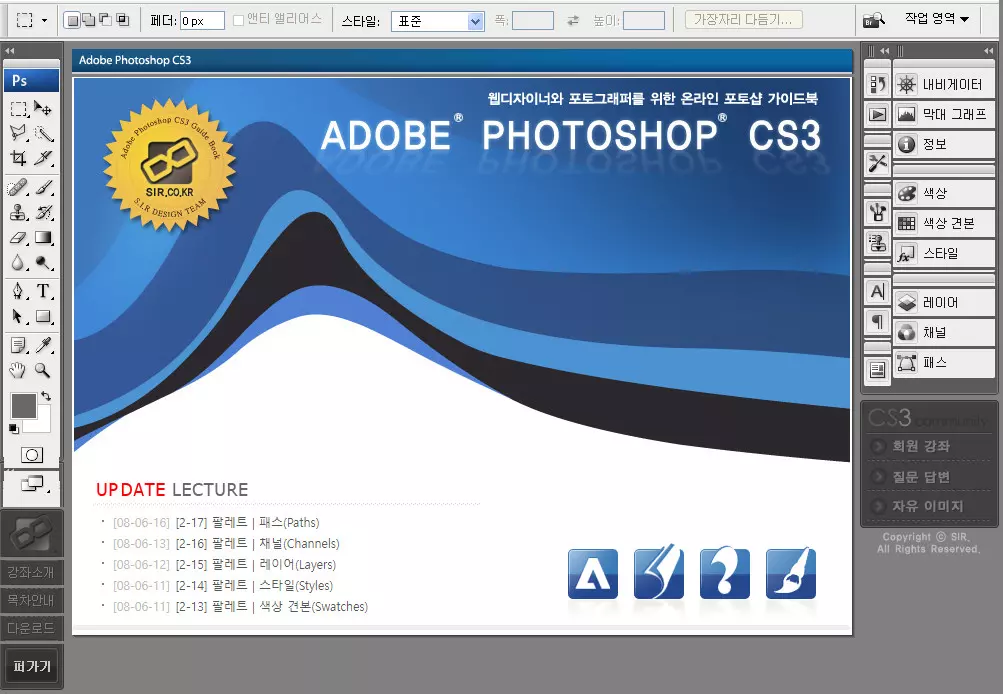Select the Dodge tool
Screen dimensions: 1003x694
43,262
